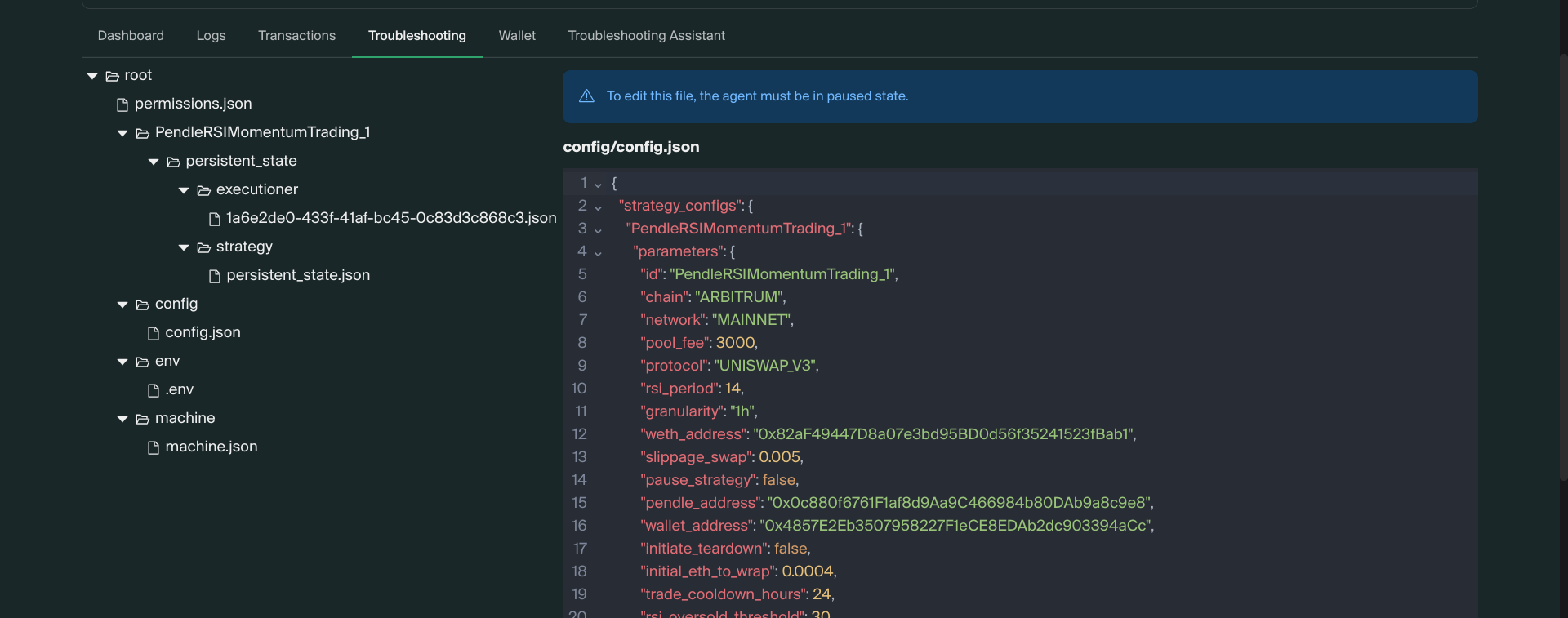The image size is (1568, 618).
Task: Select the PendleRSIMomentumTrading_1 folder label
Action: tap(262, 132)
